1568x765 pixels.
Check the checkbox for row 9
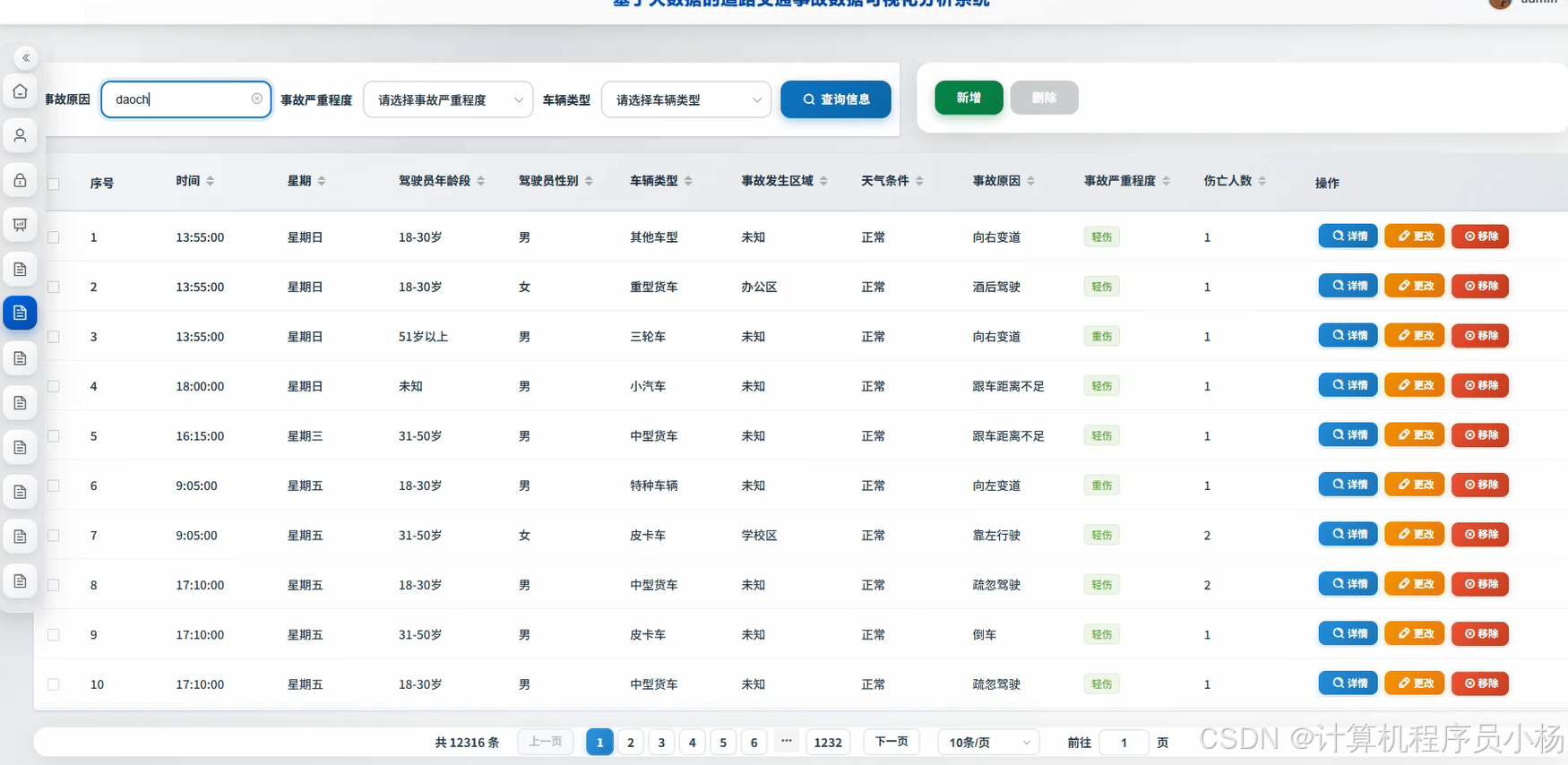click(x=54, y=634)
